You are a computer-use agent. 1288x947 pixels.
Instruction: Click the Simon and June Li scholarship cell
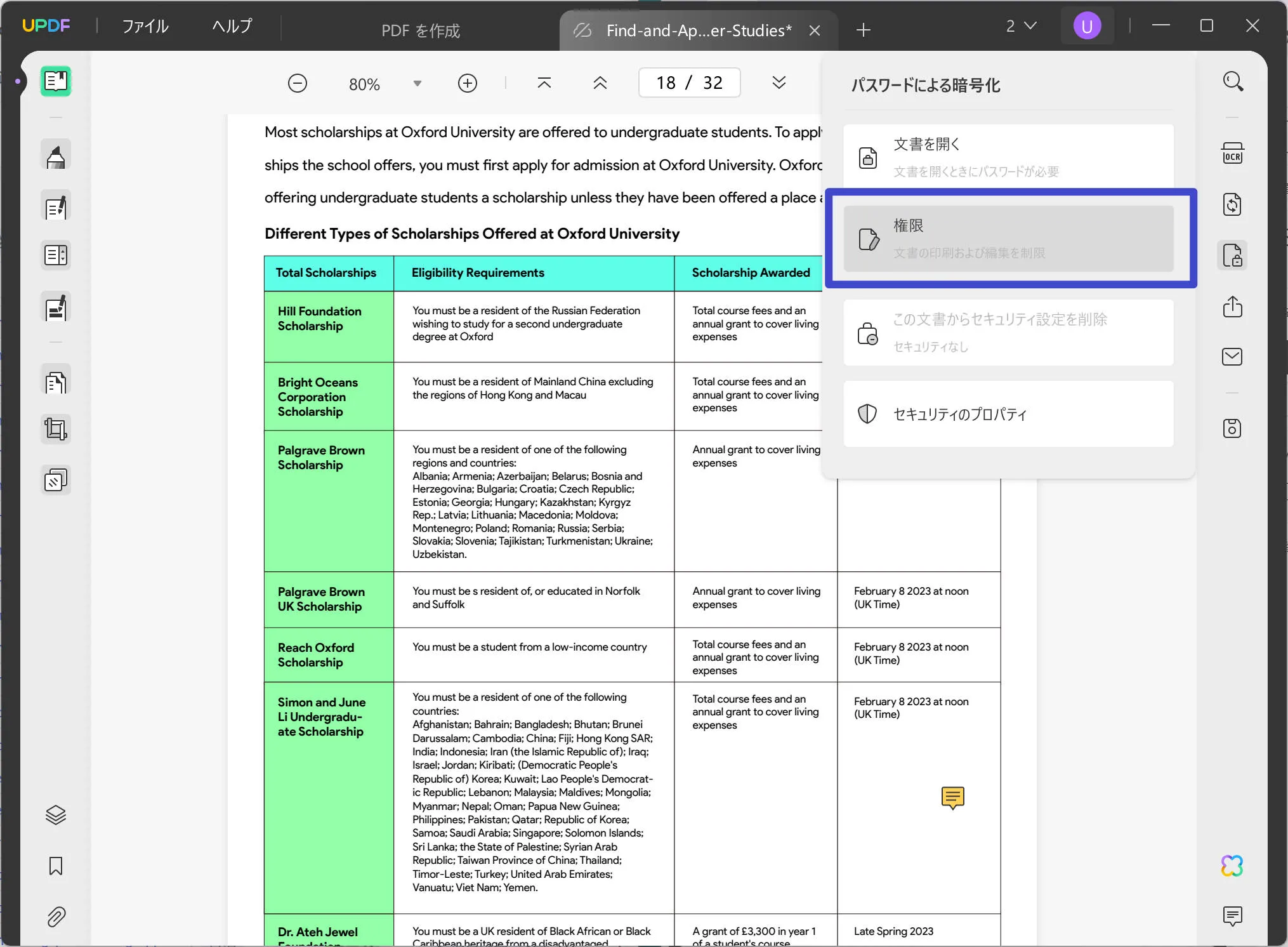point(329,798)
